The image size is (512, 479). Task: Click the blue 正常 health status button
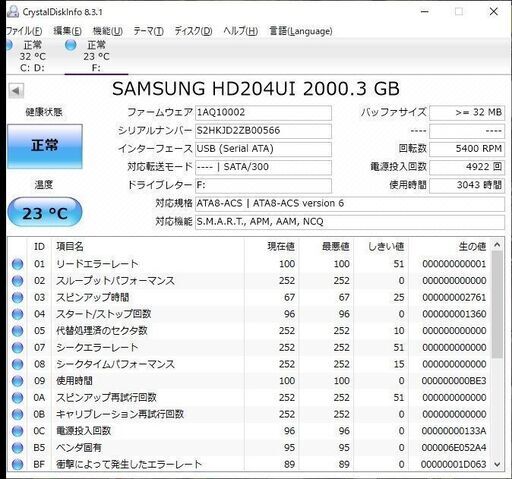click(x=45, y=146)
